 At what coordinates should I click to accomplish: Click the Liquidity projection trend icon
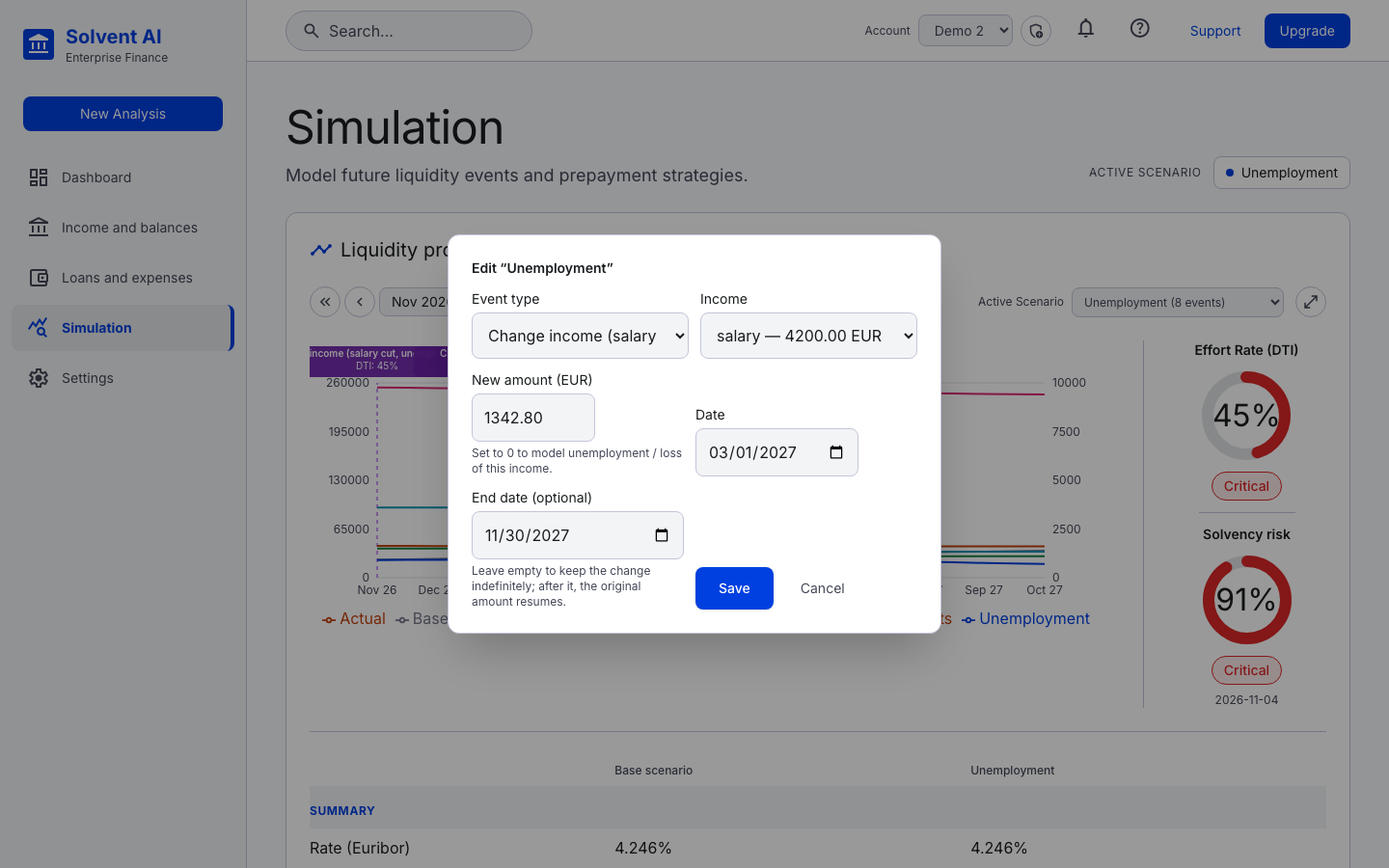pyautogui.click(x=321, y=250)
